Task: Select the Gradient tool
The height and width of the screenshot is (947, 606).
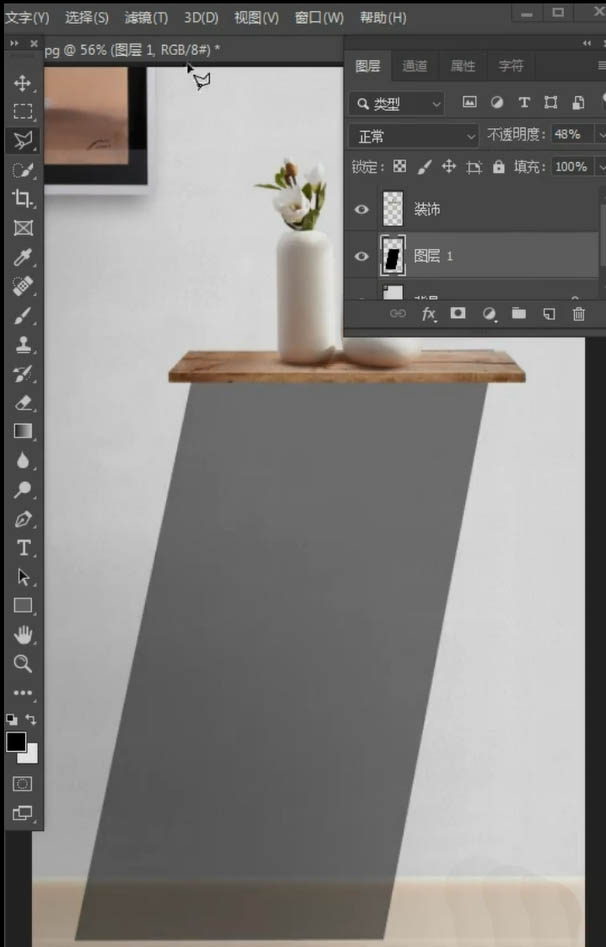Action: coord(22,431)
